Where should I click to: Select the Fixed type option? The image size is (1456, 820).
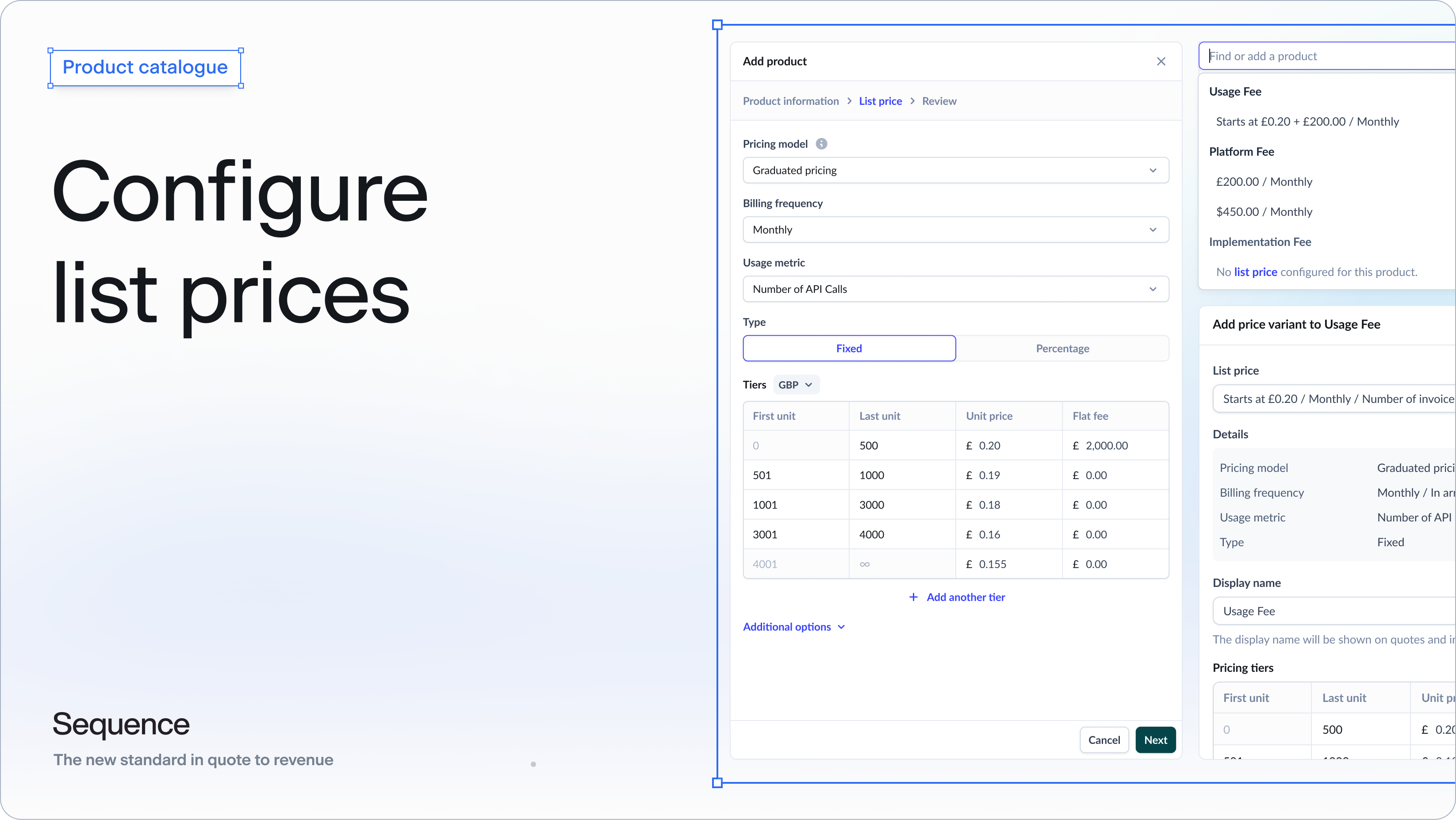(849, 348)
